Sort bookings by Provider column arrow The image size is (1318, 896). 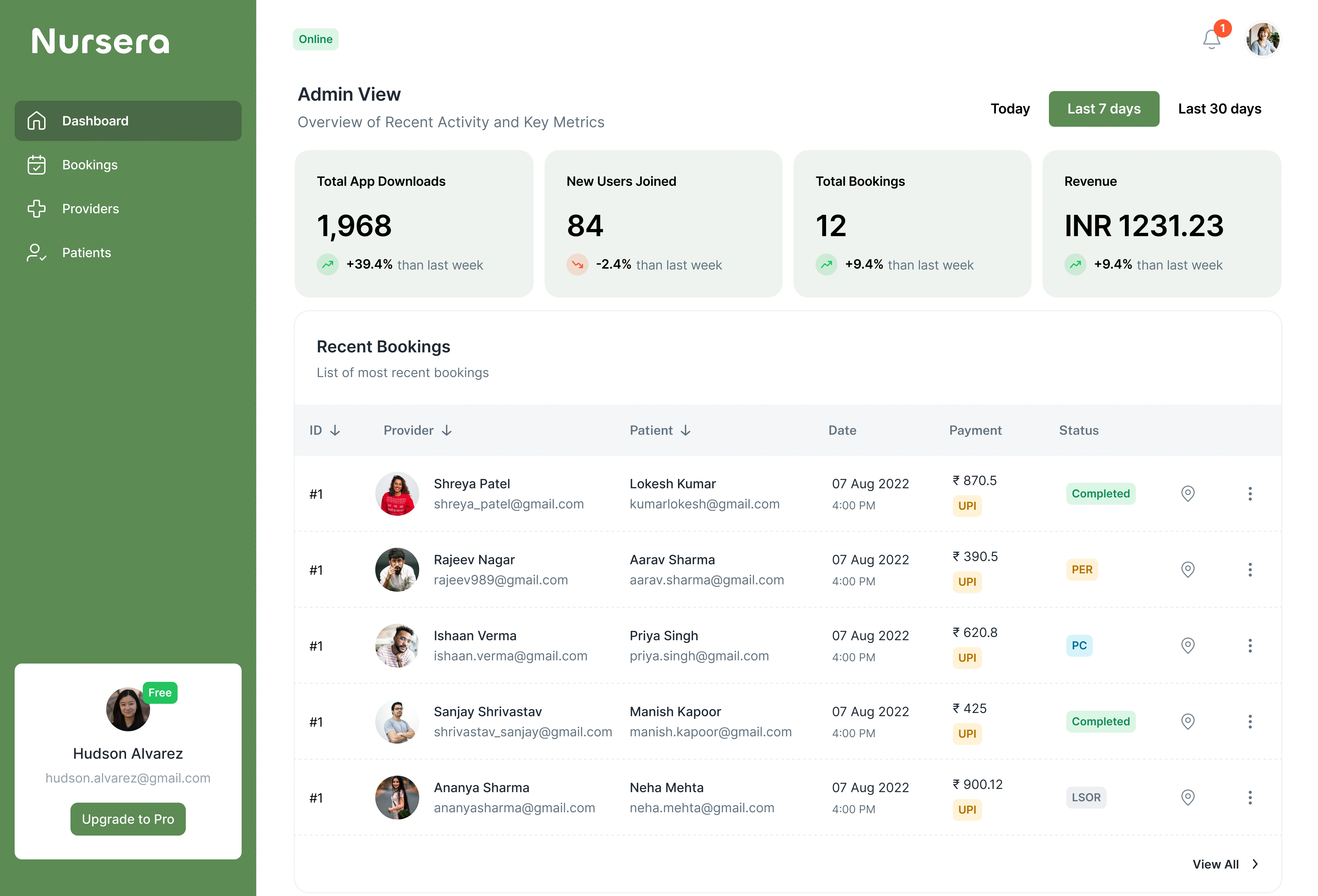click(447, 430)
